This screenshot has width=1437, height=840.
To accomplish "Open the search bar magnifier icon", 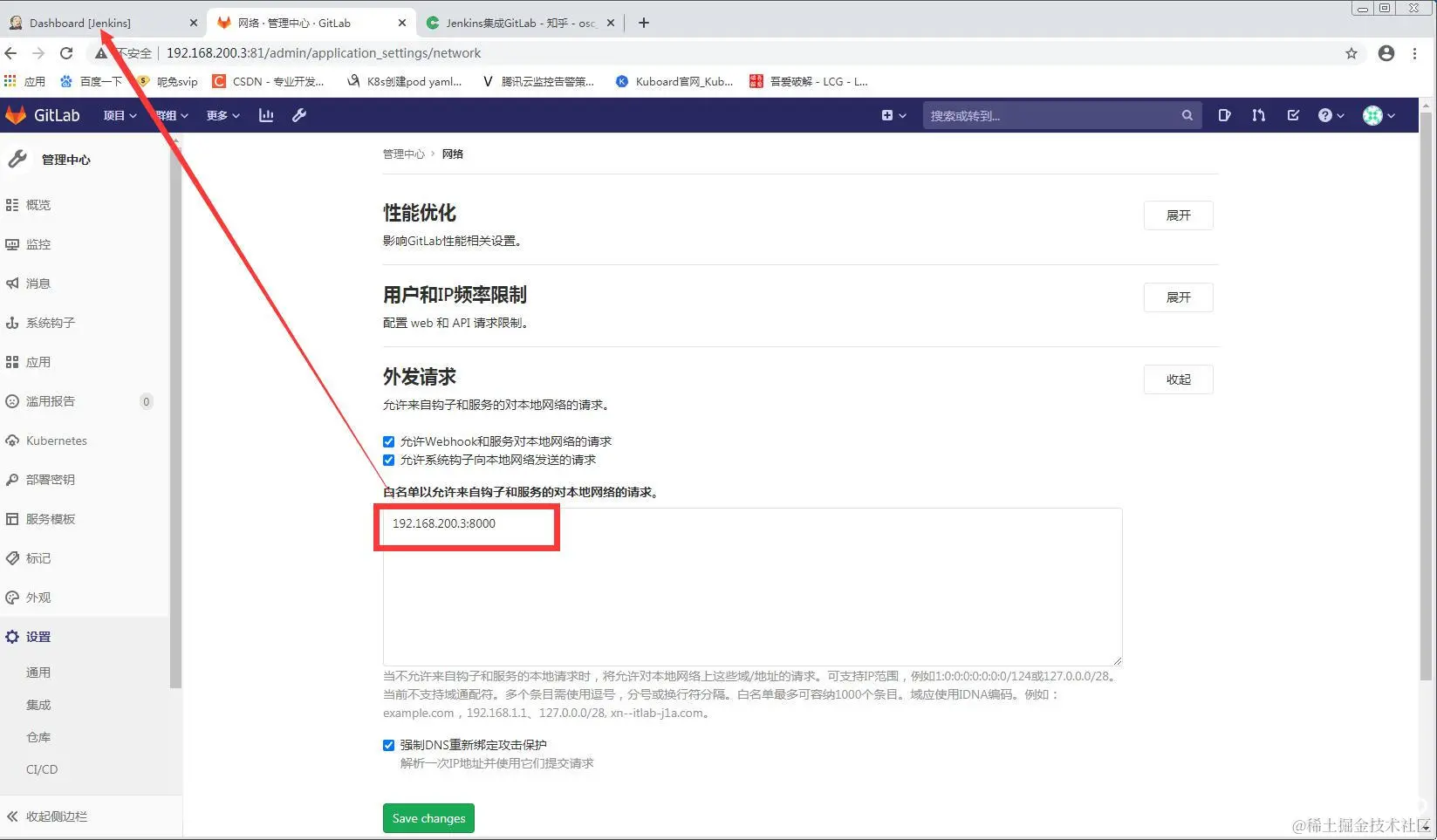I will [1187, 114].
